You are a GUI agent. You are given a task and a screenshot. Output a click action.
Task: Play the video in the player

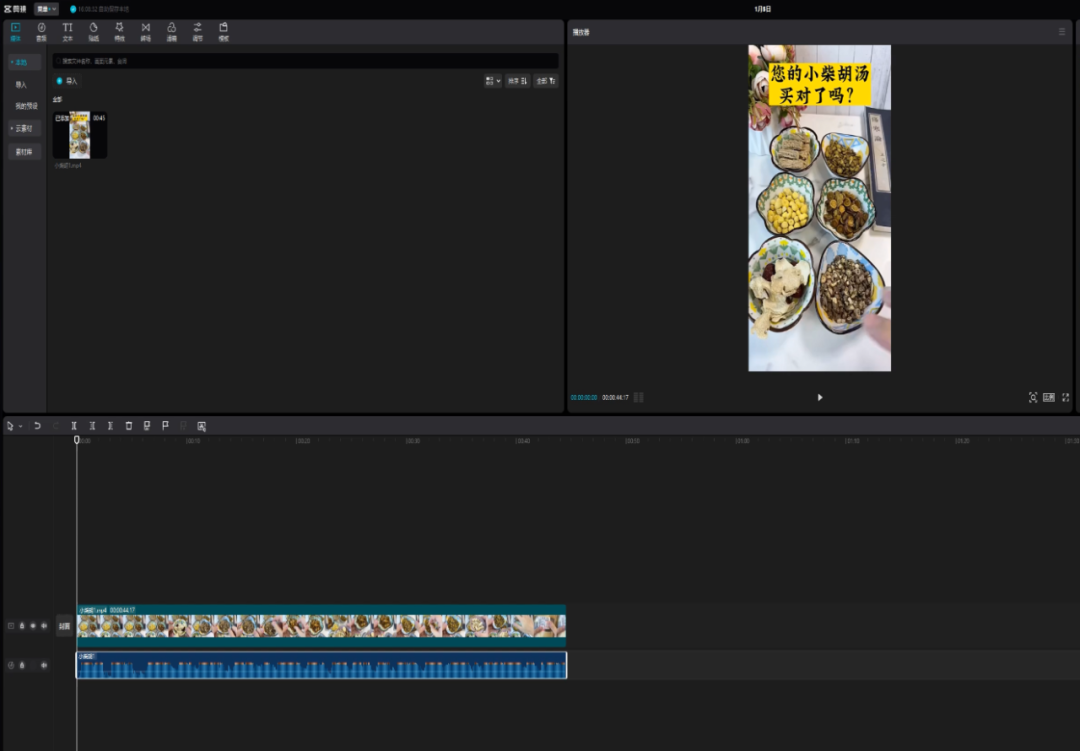[820, 397]
